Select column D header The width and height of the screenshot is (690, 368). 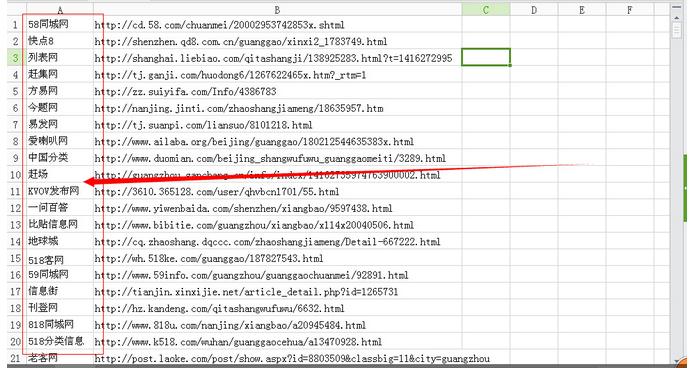tap(534, 10)
